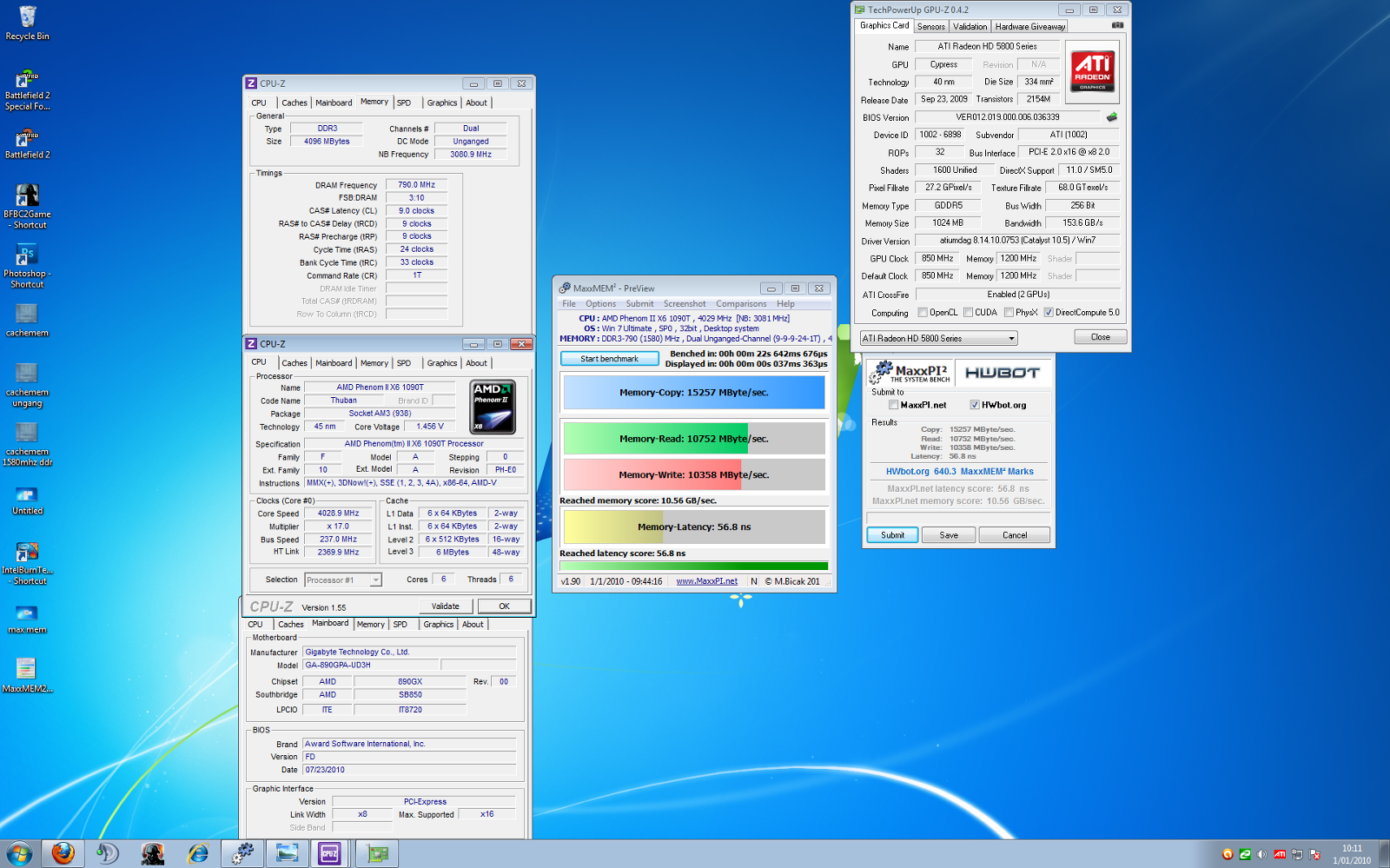Open the Hardware Giveaway tab in GPU-Z
The width and height of the screenshot is (1390, 868).
click(x=1030, y=27)
